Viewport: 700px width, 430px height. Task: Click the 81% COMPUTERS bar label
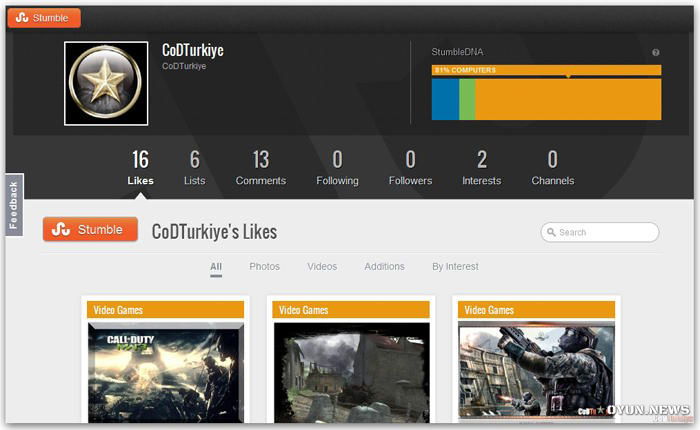(466, 70)
